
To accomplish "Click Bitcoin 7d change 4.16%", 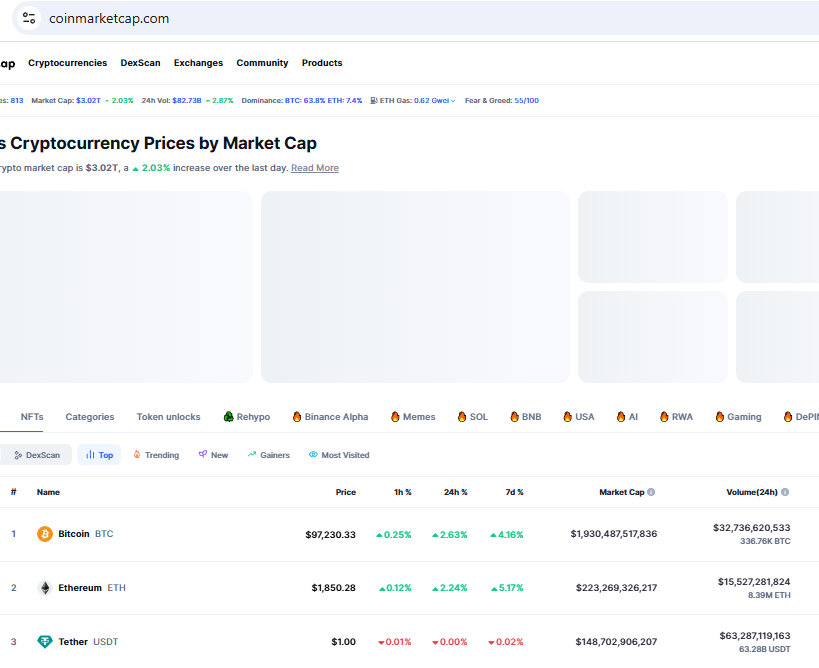I will coord(507,534).
